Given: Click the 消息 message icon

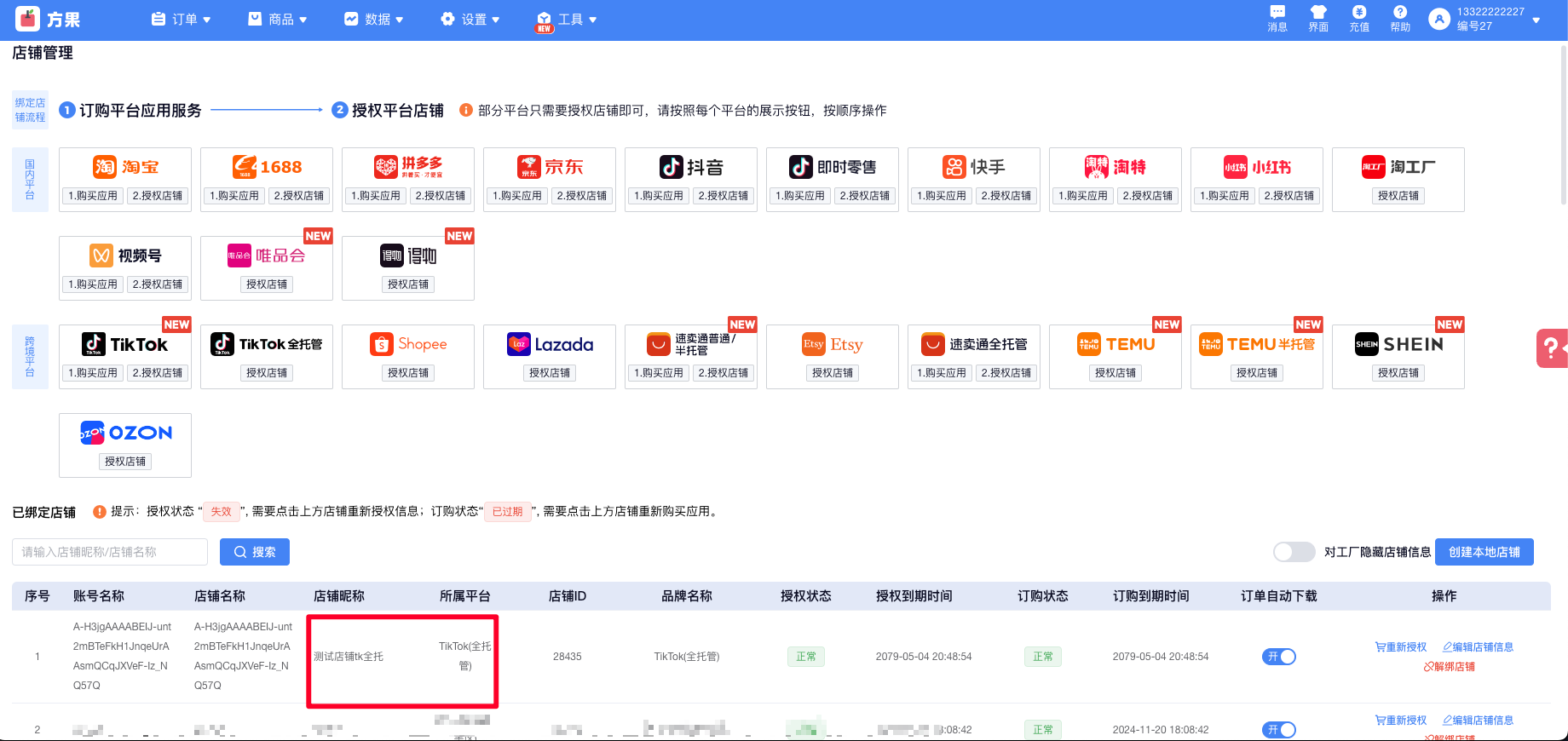Looking at the screenshot, I should pos(1277,18).
